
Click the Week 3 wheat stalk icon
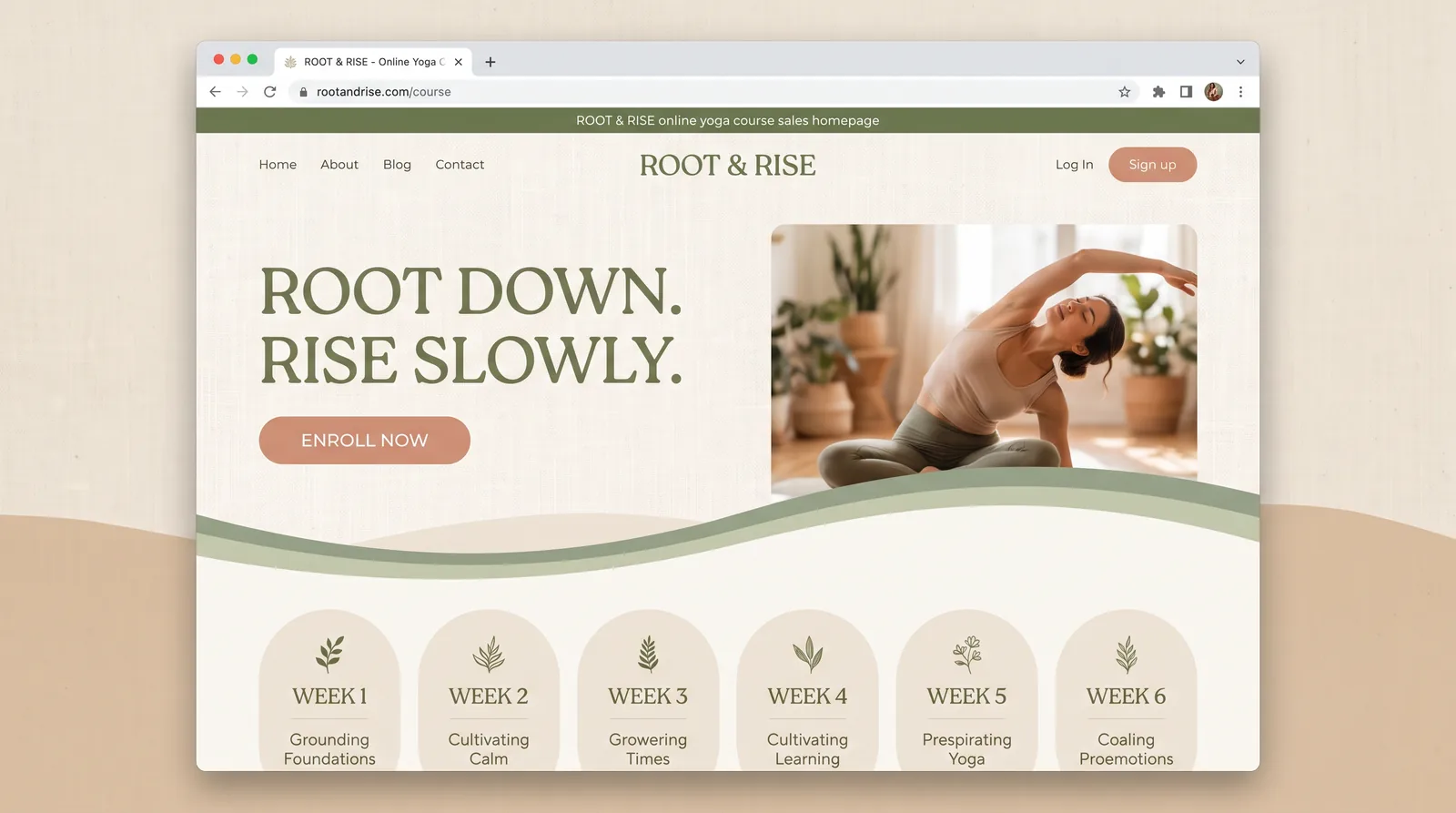coord(648,654)
